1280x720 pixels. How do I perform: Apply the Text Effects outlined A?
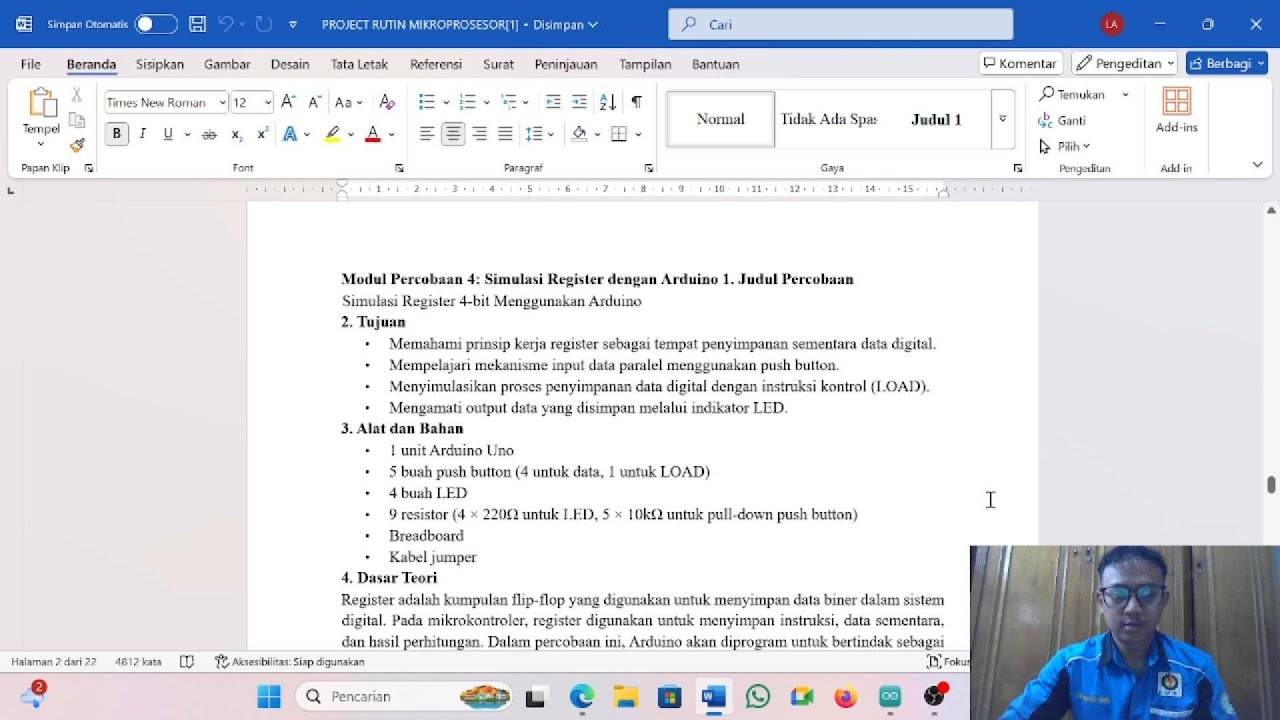[290, 134]
